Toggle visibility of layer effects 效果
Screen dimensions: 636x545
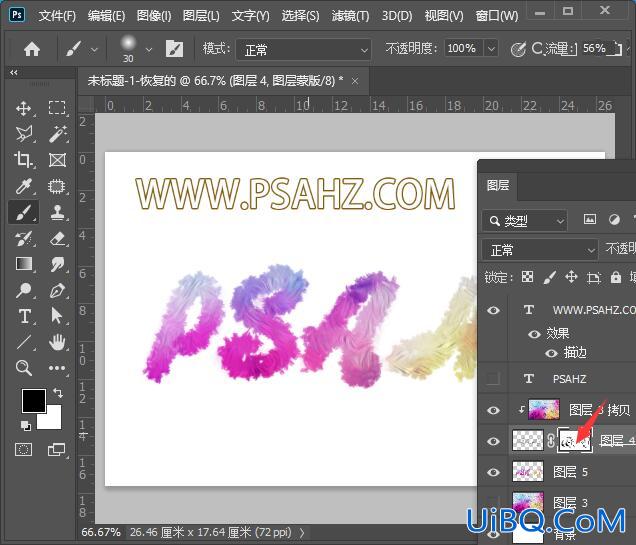(534, 334)
